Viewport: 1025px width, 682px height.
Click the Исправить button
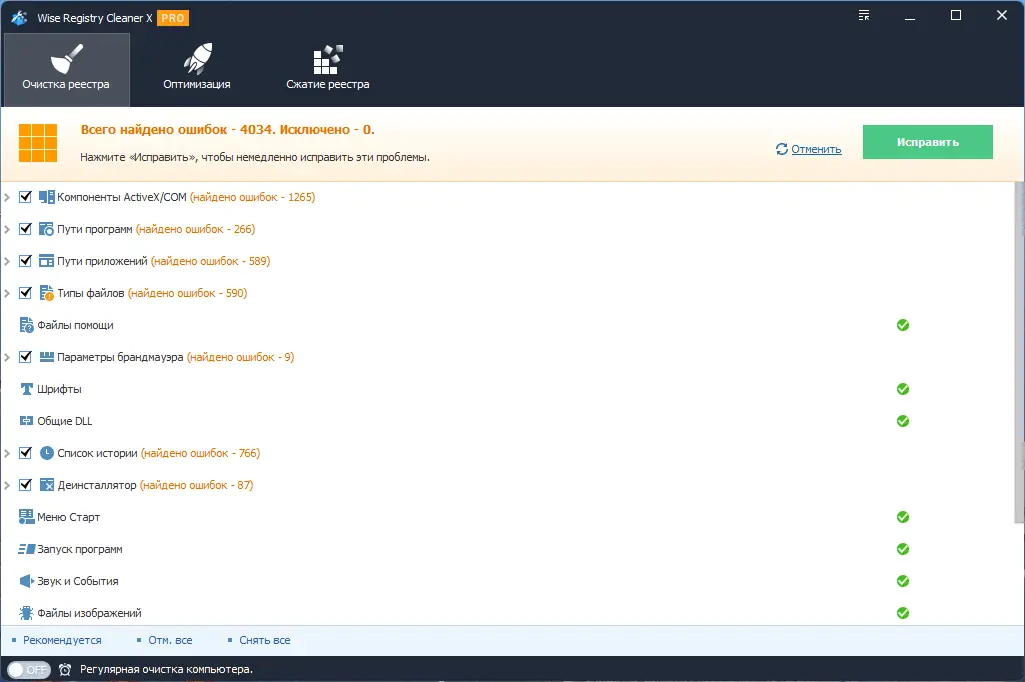pyautogui.click(x=928, y=142)
